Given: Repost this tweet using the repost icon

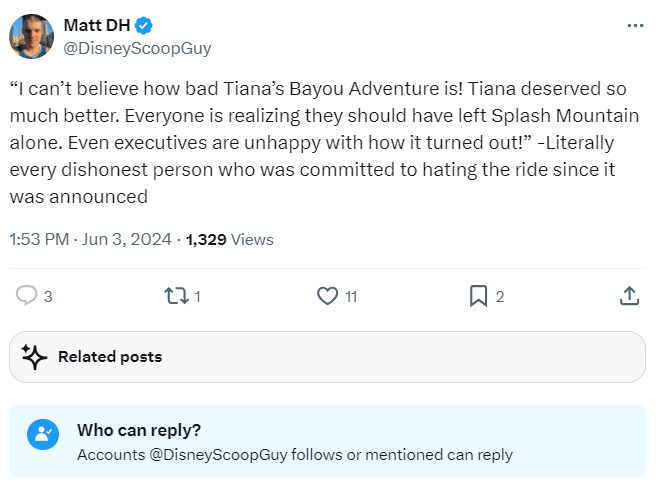Looking at the screenshot, I should coord(175,296).
